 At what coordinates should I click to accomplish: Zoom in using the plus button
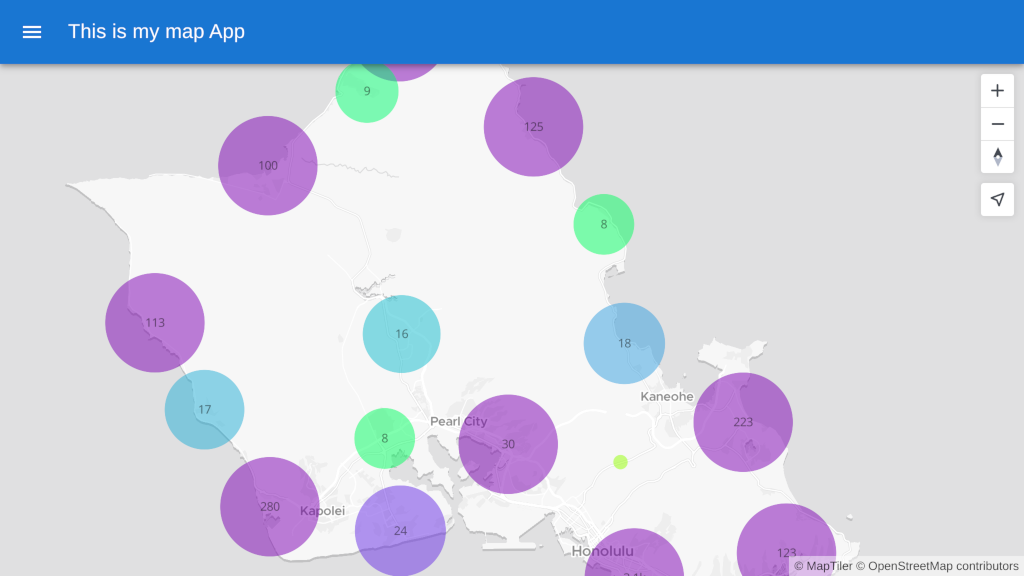coord(997,91)
